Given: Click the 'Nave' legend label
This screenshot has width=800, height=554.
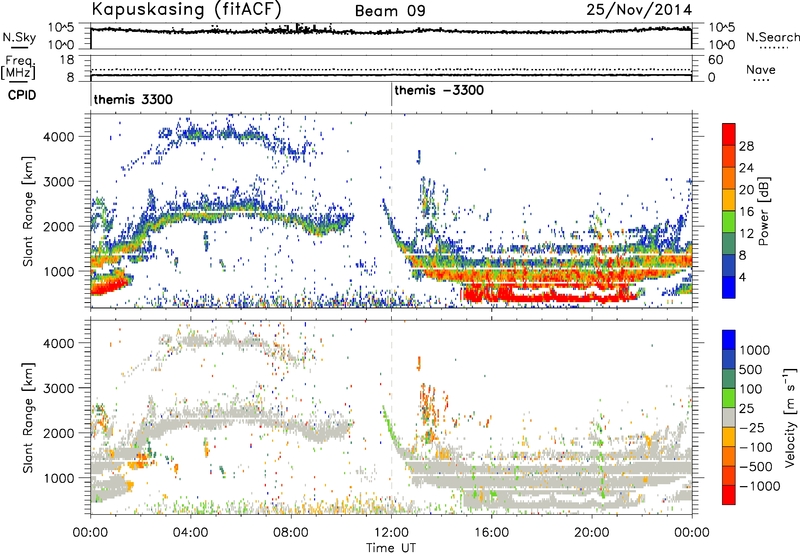Looking at the screenshot, I should [761, 69].
